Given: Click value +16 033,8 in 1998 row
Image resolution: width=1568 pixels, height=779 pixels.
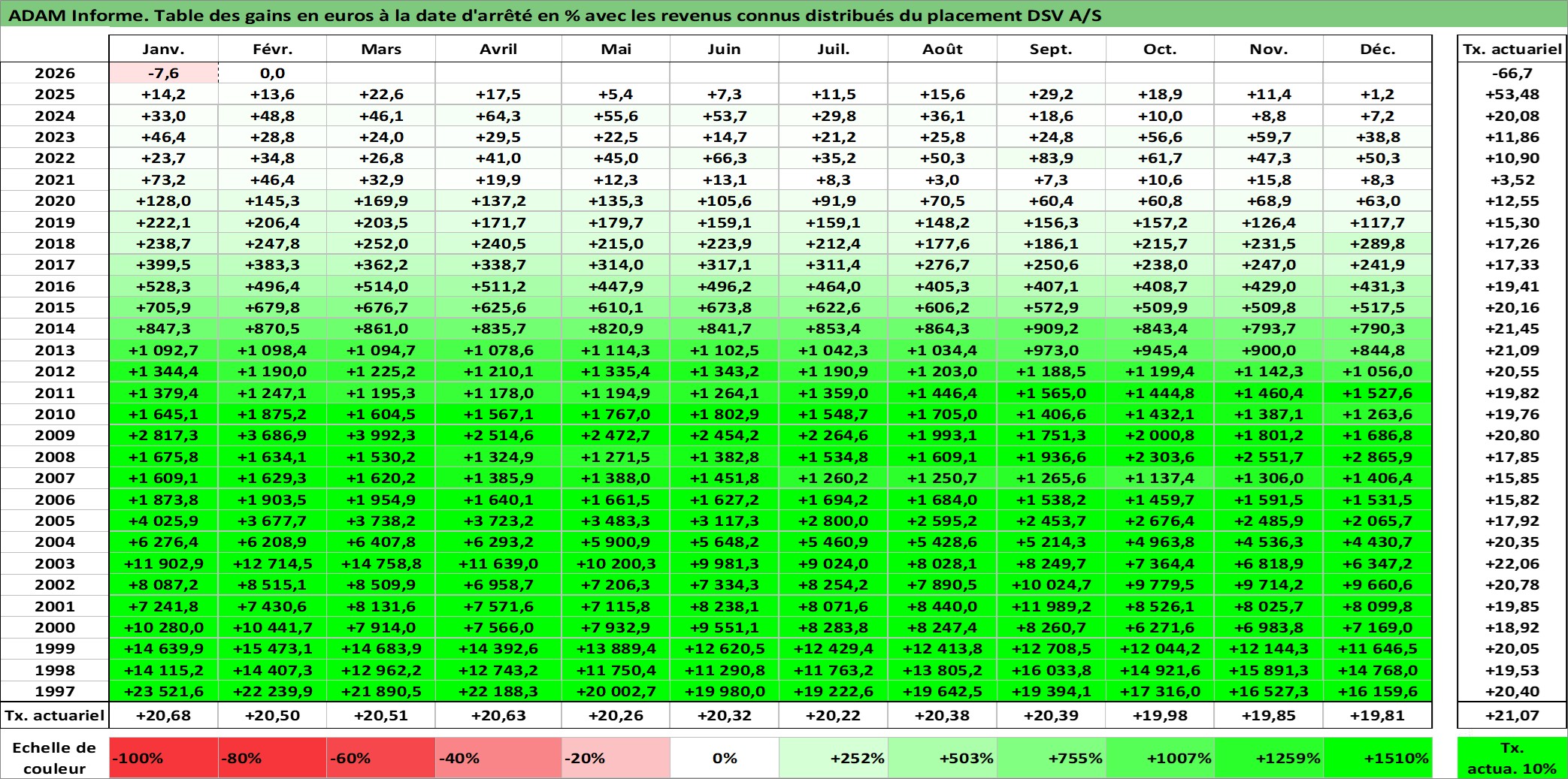Looking at the screenshot, I should (1051, 670).
